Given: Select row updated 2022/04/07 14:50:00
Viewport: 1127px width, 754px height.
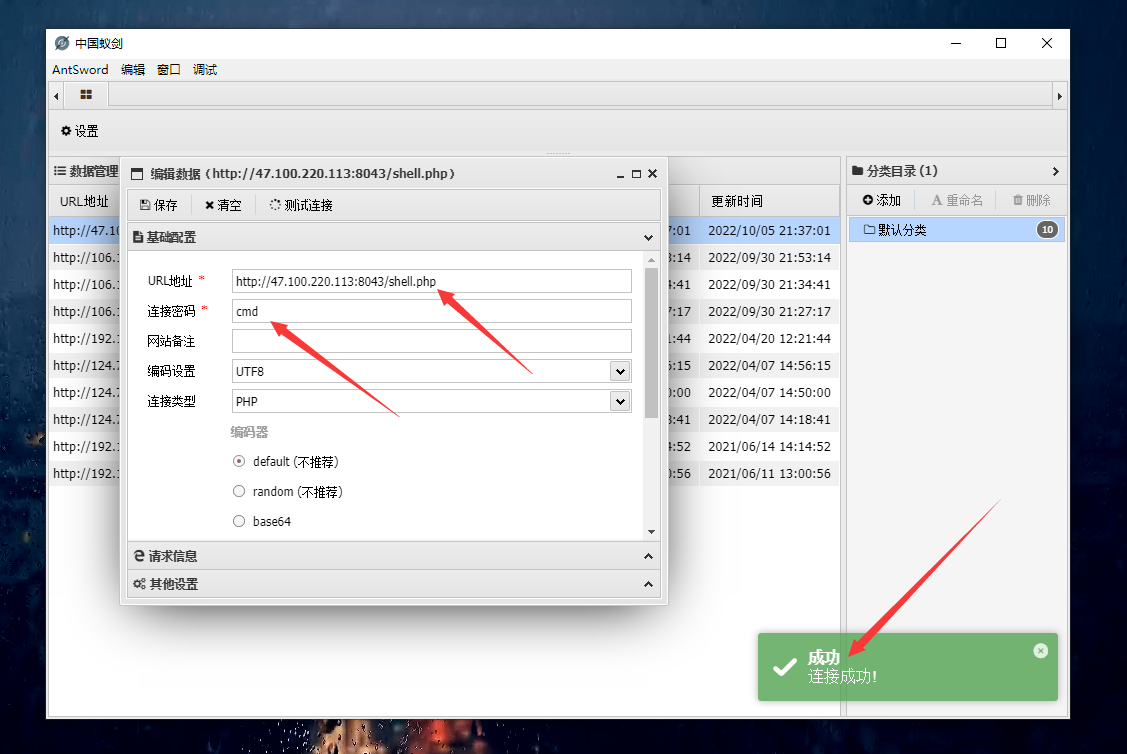Looking at the screenshot, I should click(769, 392).
